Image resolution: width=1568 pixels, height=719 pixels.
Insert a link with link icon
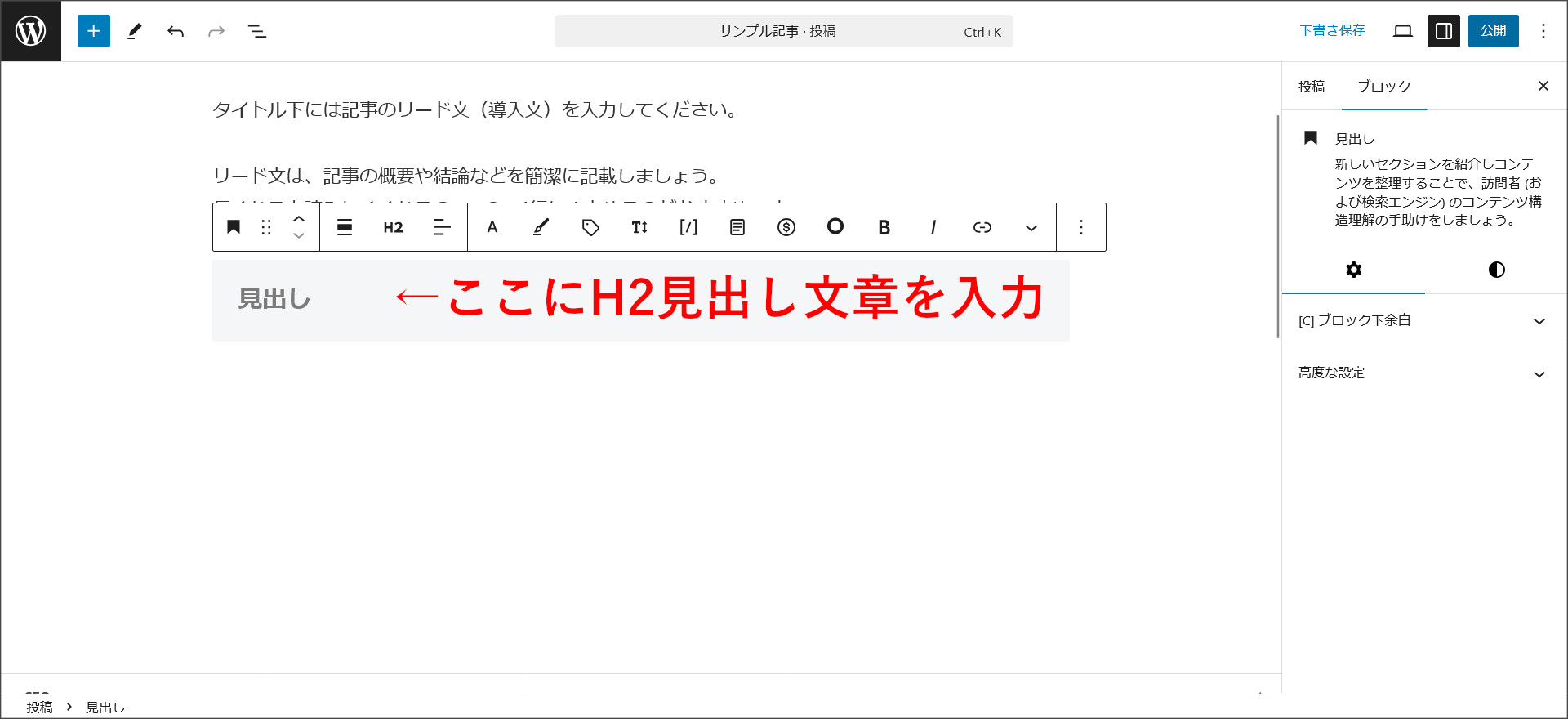pyautogui.click(x=982, y=227)
